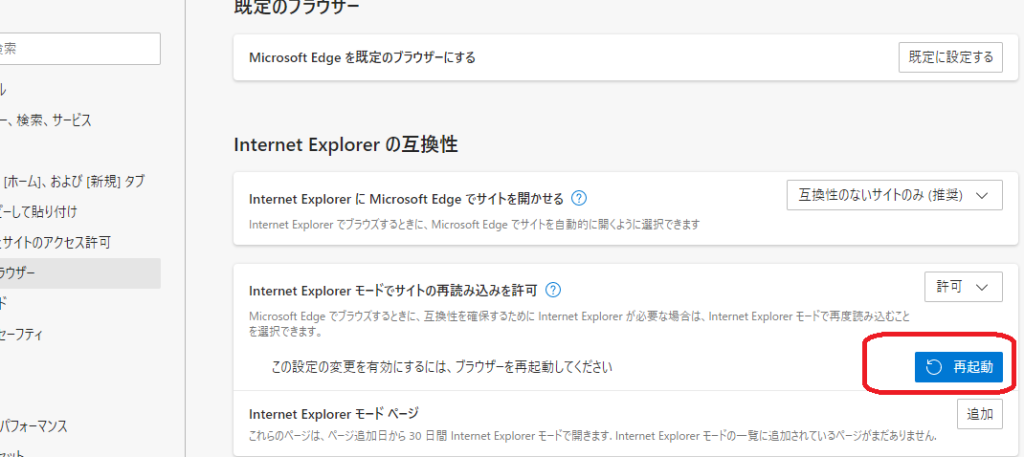Go to サイトのアクセス許可 in the sidebar
Viewport: 1024px width, 457px height.
pyautogui.click(x=55, y=242)
